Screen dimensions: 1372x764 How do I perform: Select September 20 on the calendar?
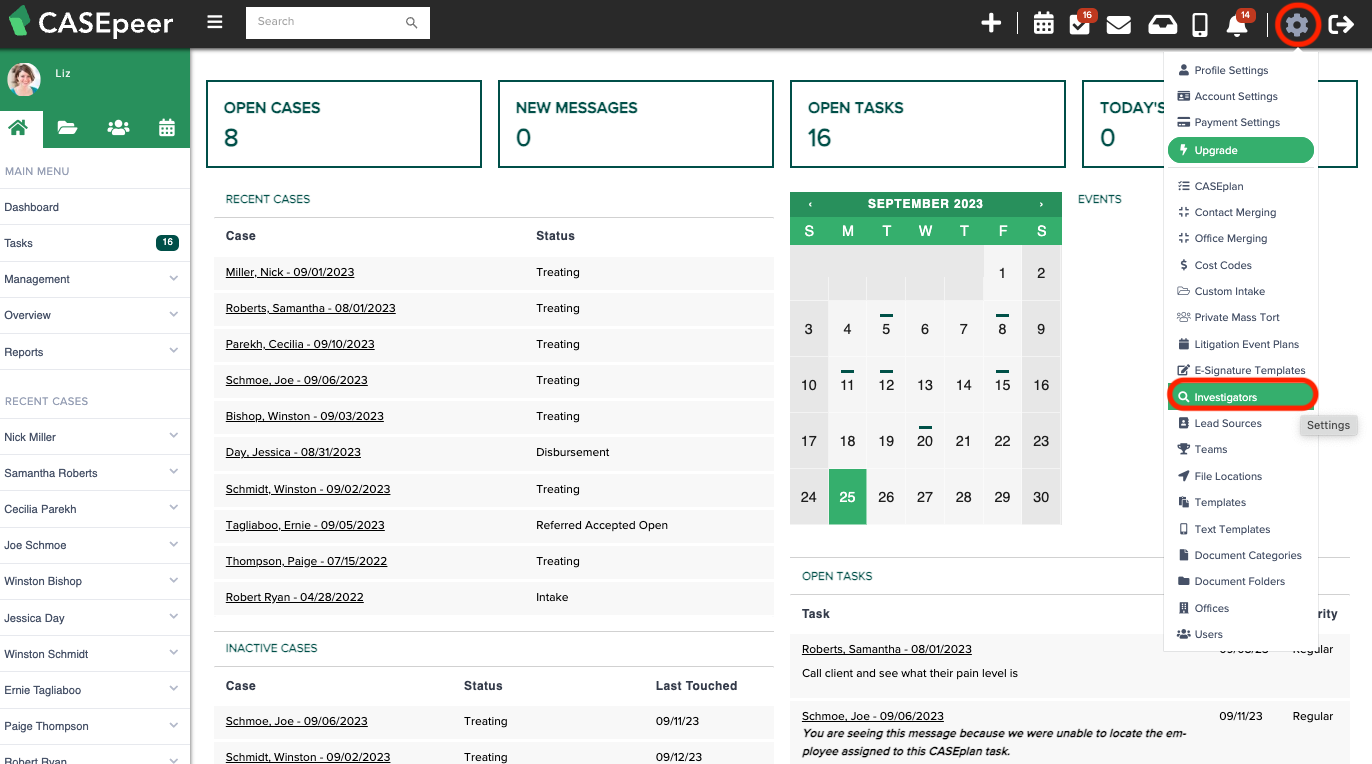pos(925,440)
